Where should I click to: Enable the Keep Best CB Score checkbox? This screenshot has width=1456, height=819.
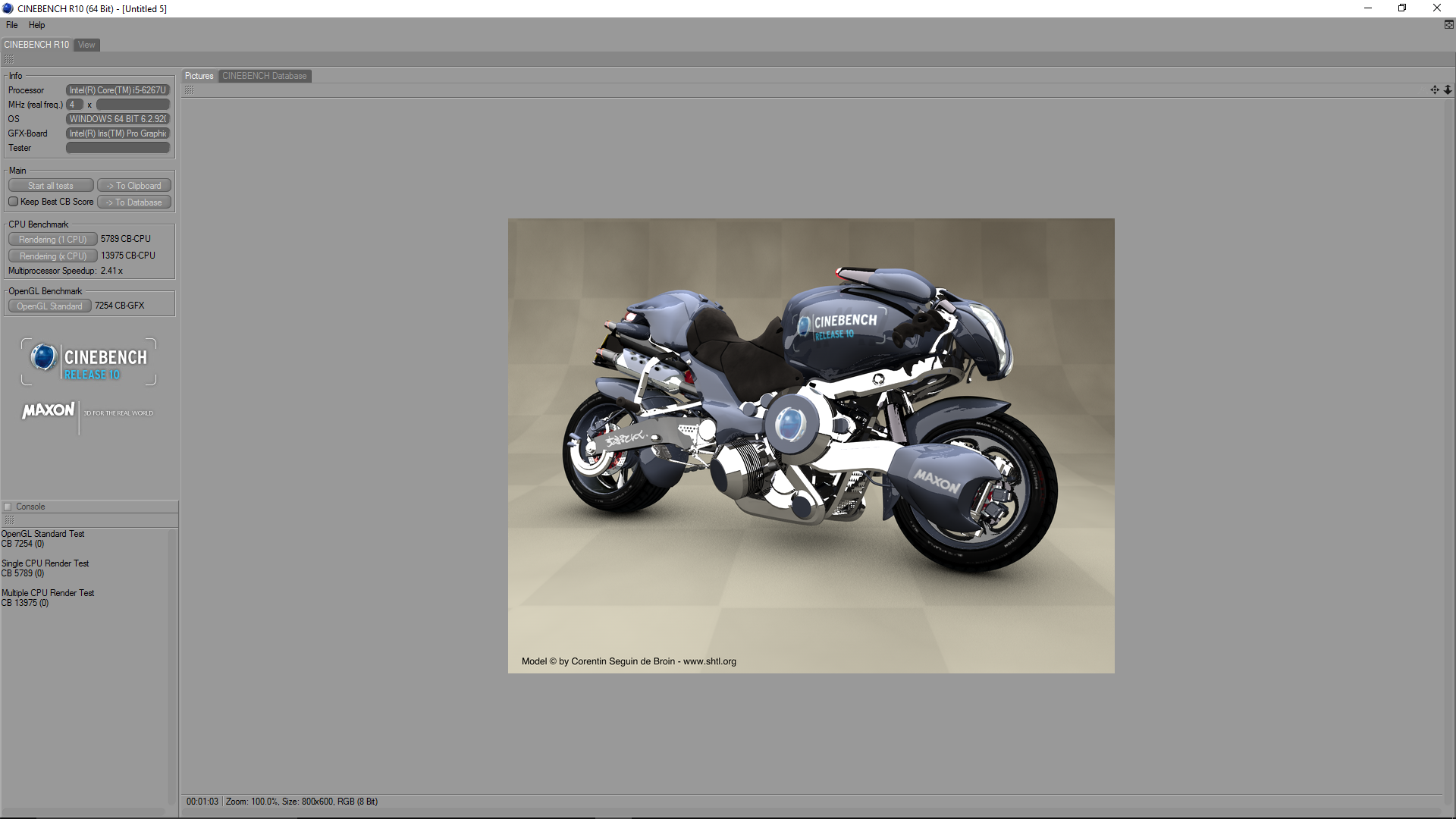(14, 202)
